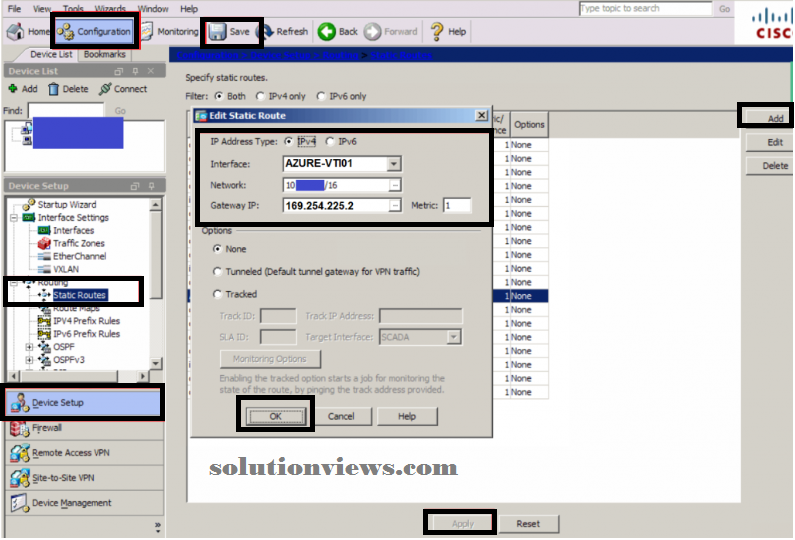
Task: Select IPv6 Prefix Rules icon
Action: (44, 334)
